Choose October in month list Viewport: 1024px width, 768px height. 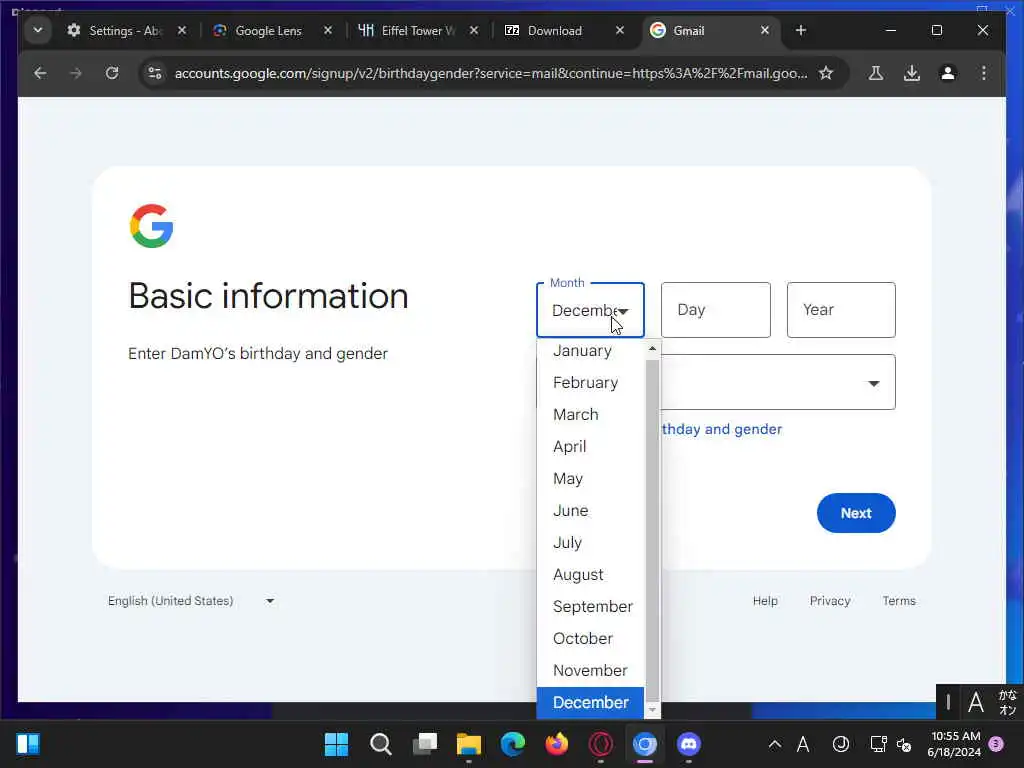(x=590, y=639)
